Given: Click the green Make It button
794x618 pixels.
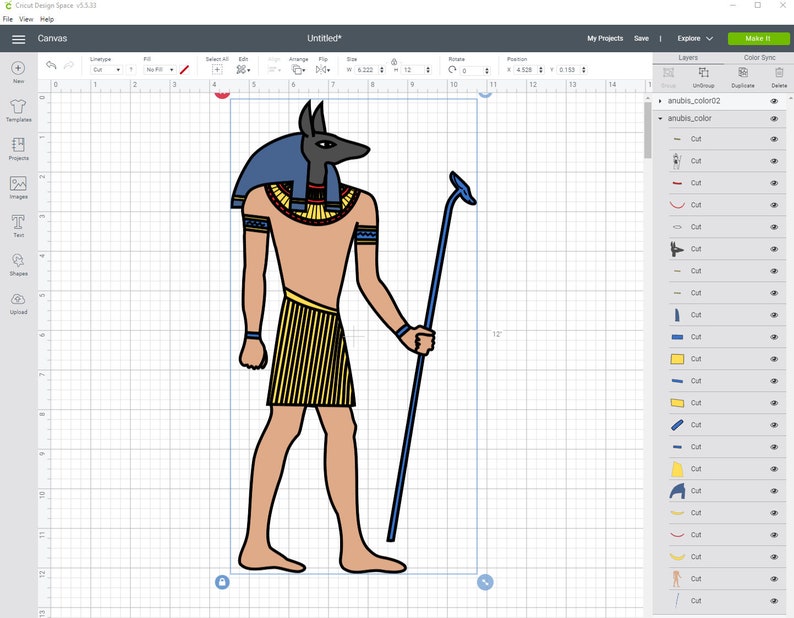Looking at the screenshot, I should pos(758,38).
